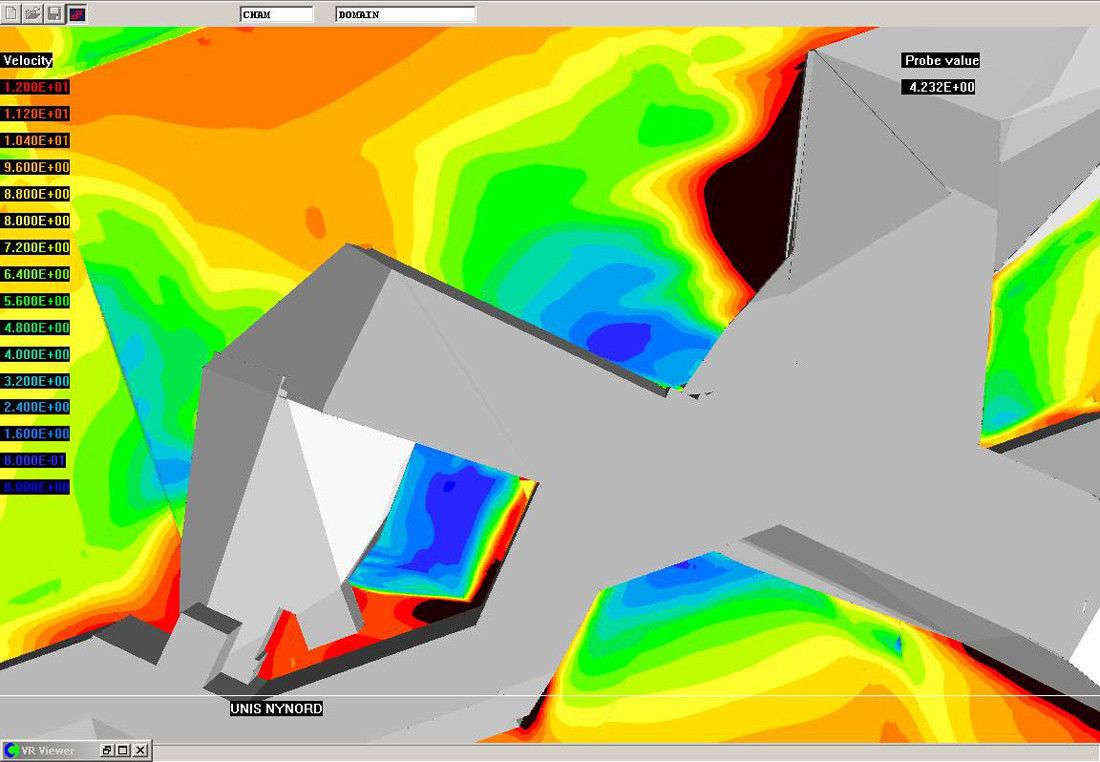Restore the VR Viewer window
This screenshot has width=1100, height=762.
[107, 750]
